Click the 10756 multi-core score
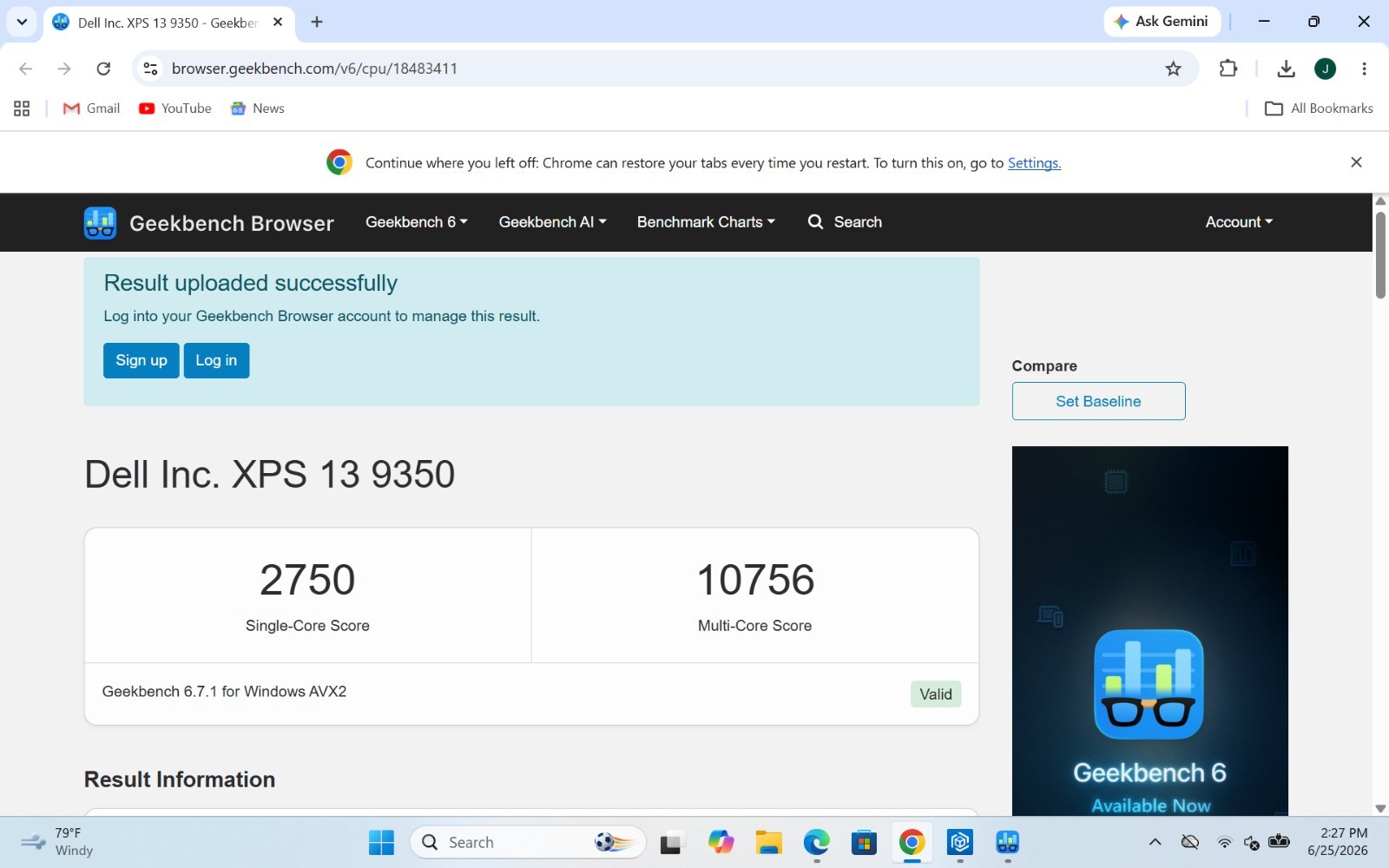1389x868 pixels. click(755, 580)
